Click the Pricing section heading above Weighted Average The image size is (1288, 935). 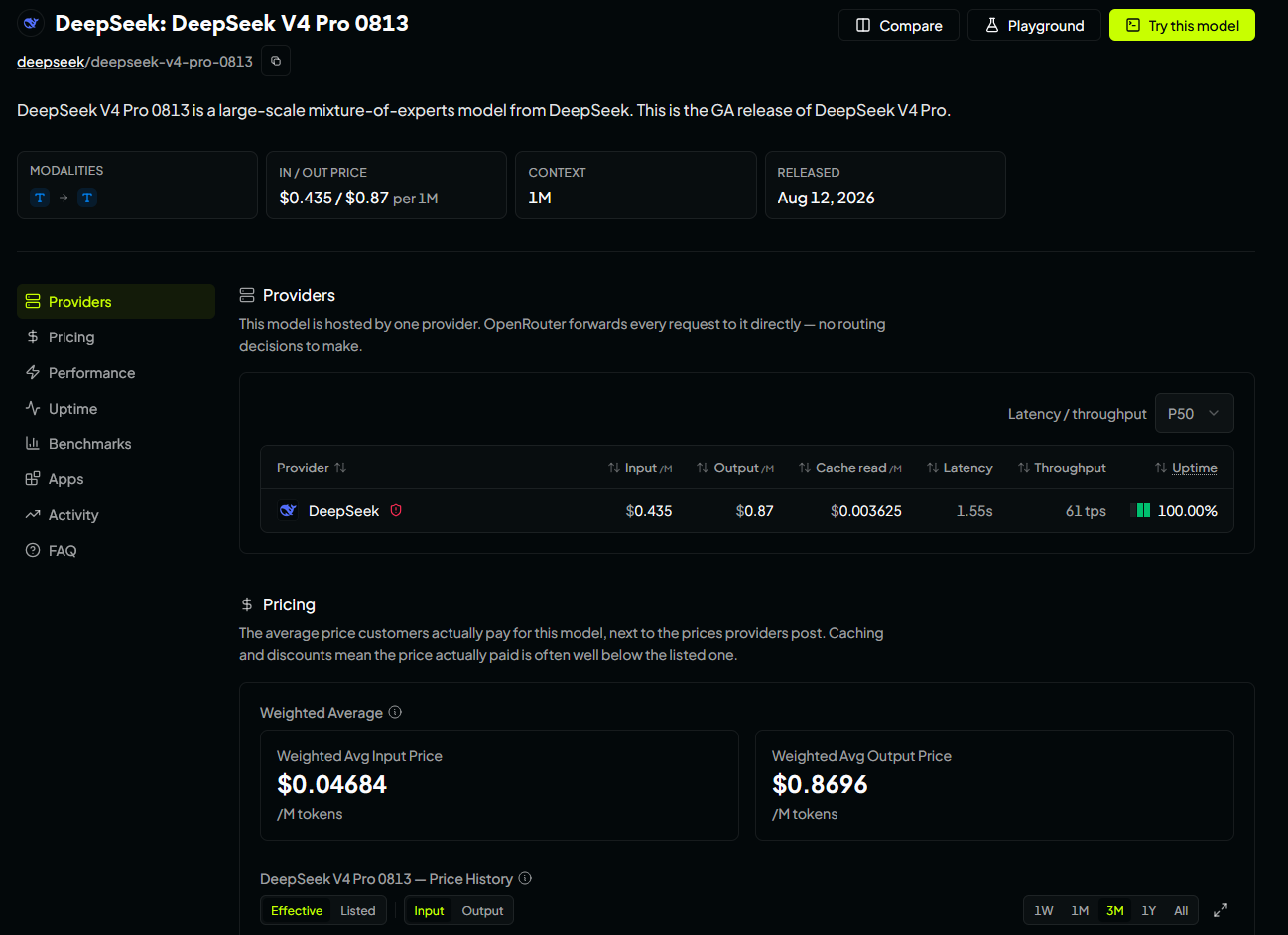pos(289,604)
